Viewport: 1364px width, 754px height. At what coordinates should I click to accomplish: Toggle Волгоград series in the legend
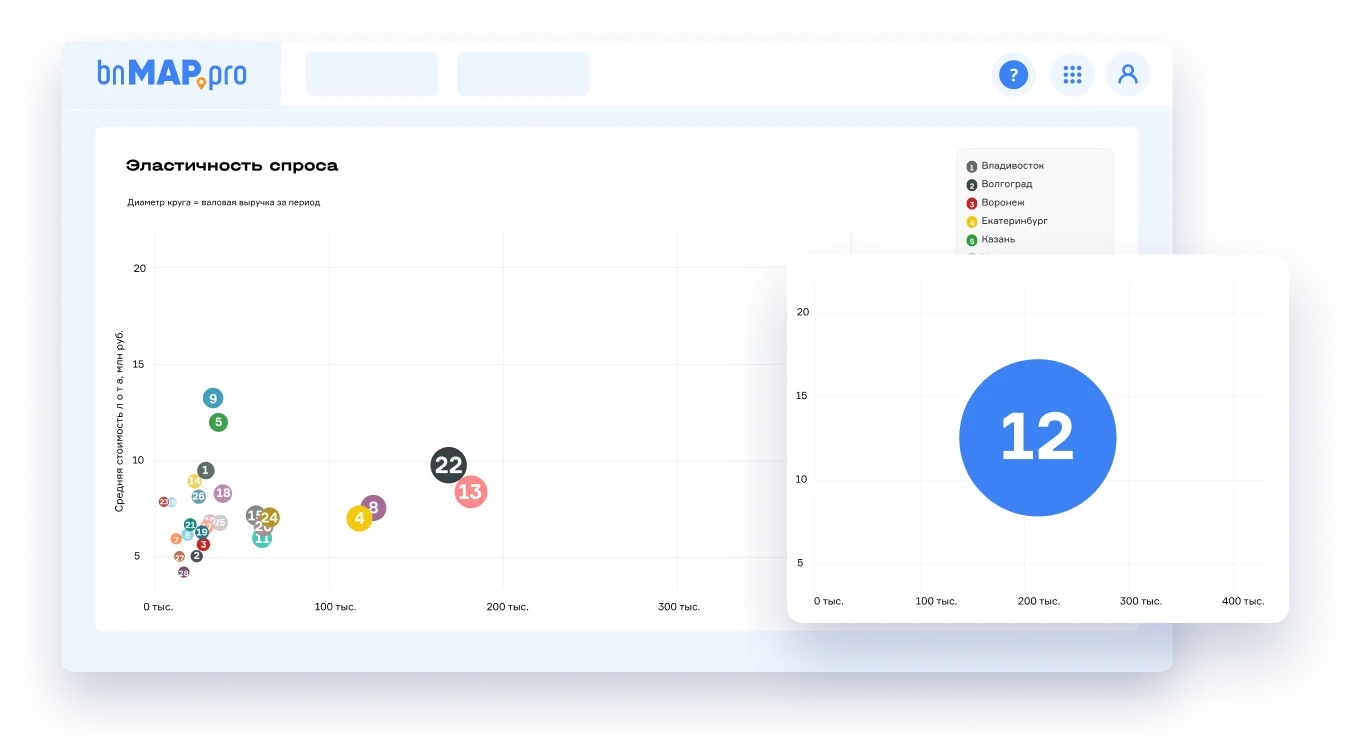click(x=1006, y=184)
